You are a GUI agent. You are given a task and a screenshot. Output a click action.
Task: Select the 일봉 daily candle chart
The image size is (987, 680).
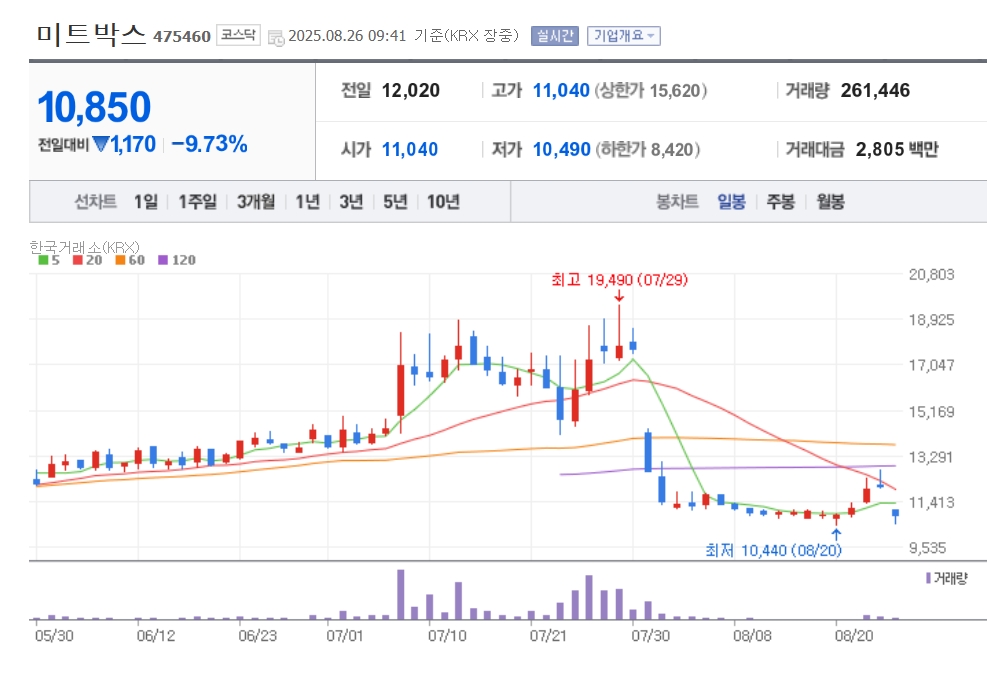(731, 201)
